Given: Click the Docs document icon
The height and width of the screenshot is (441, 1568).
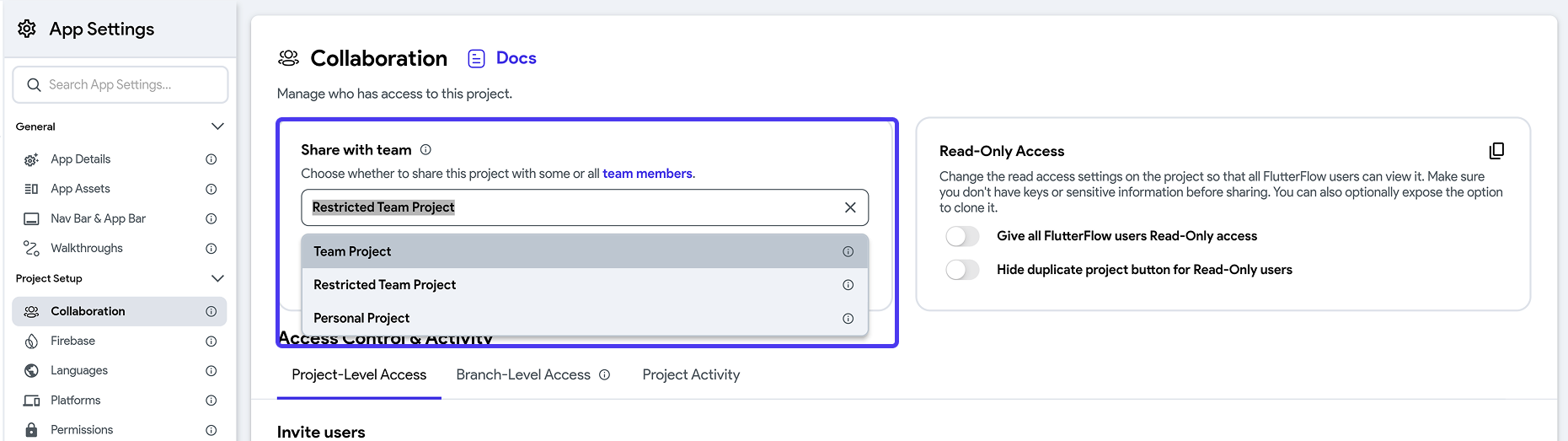Looking at the screenshot, I should (477, 58).
